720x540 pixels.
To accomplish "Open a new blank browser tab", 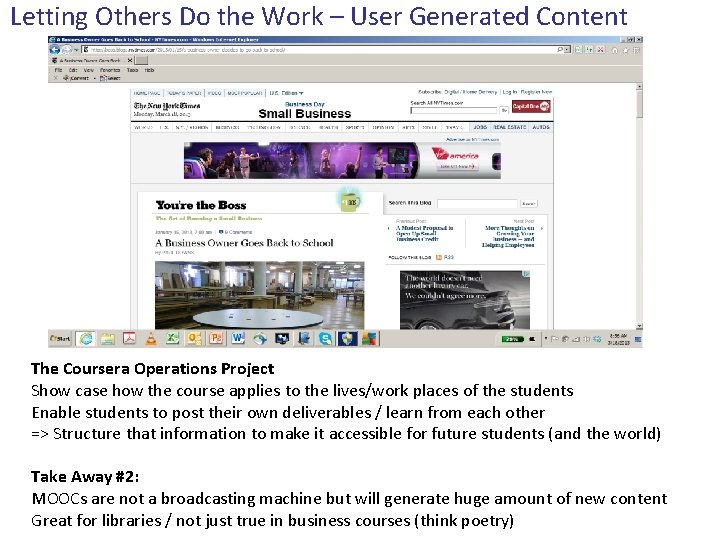I will point(142,60).
